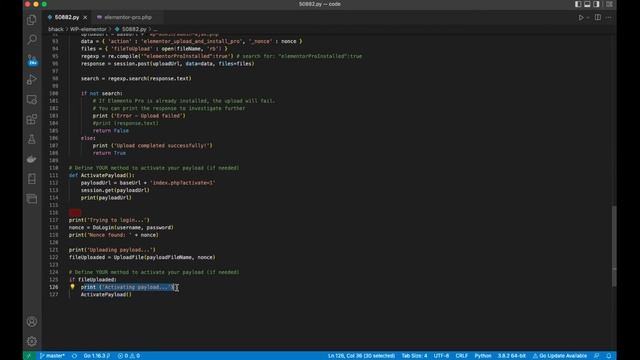Toggle the bottom panel layout icon
This screenshot has height=360, width=640.
coord(587,4)
